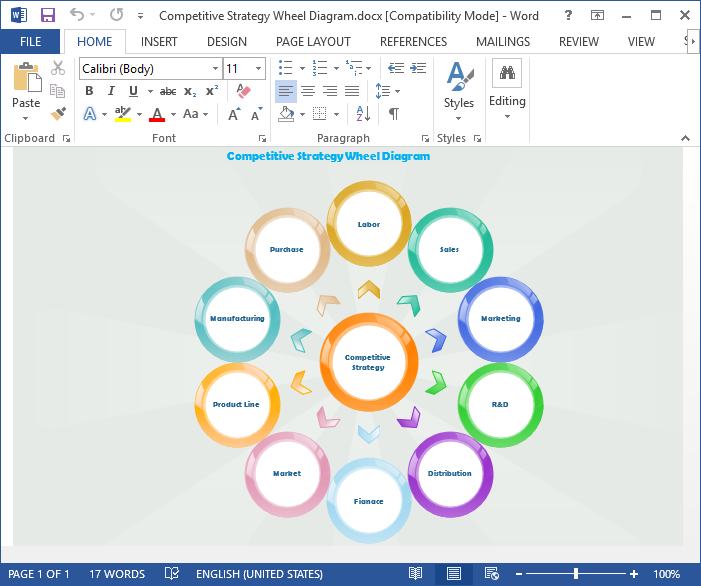This screenshot has height=586, width=701.
Task: Select the orange Competitive Strategy center circle
Action: point(368,362)
